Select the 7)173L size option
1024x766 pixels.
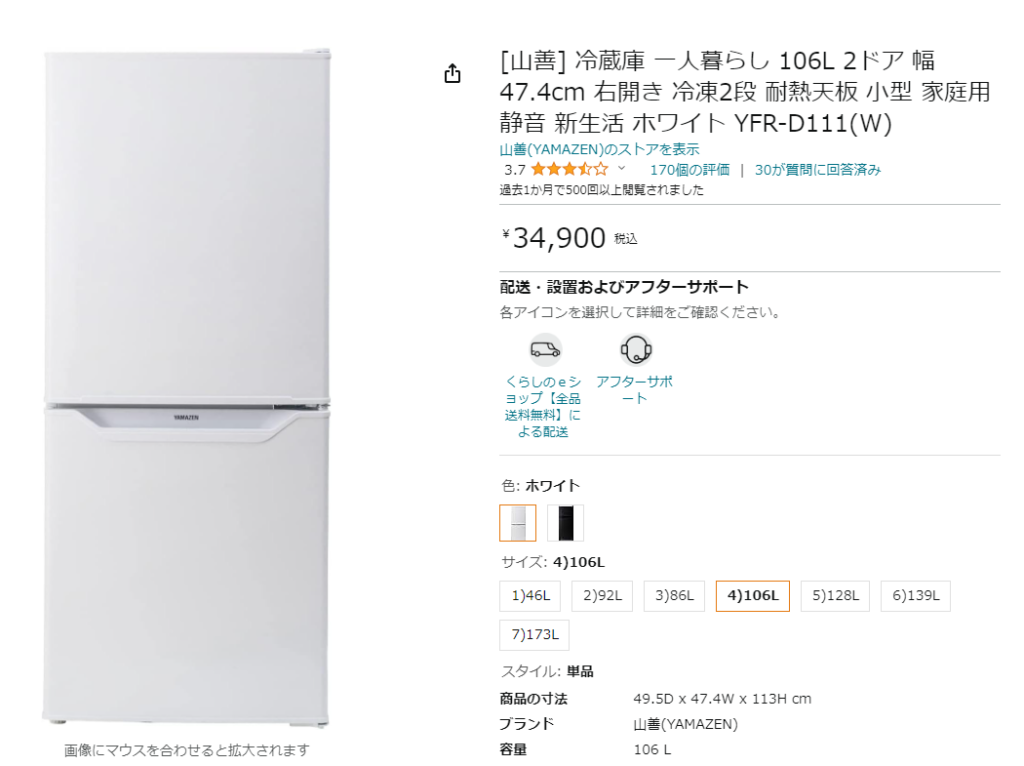pos(534,634)
